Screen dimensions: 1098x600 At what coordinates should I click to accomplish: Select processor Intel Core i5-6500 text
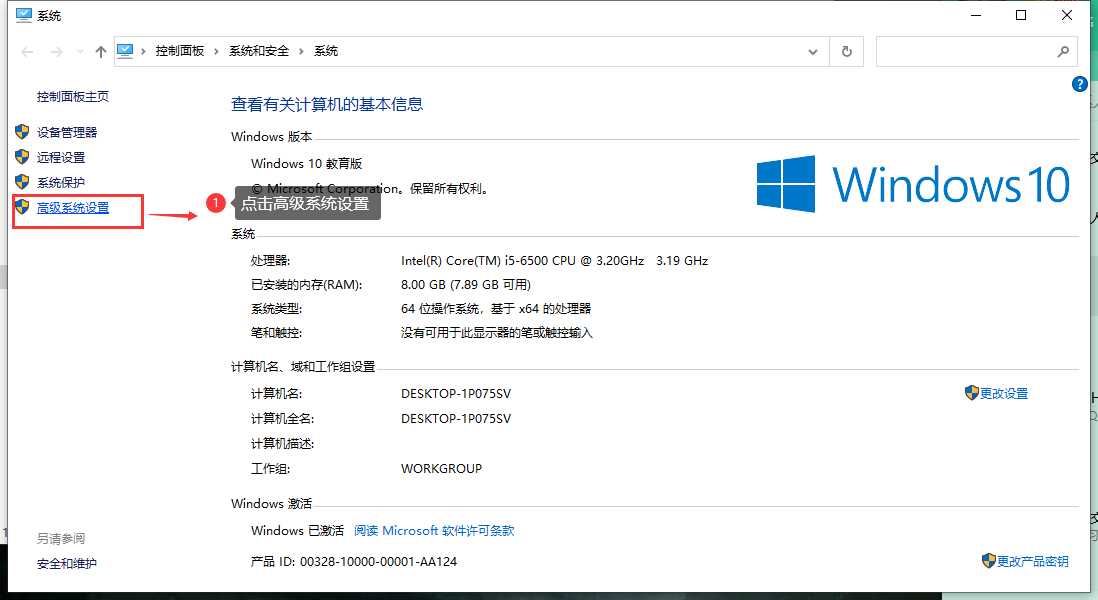click(x=555, y=260)
